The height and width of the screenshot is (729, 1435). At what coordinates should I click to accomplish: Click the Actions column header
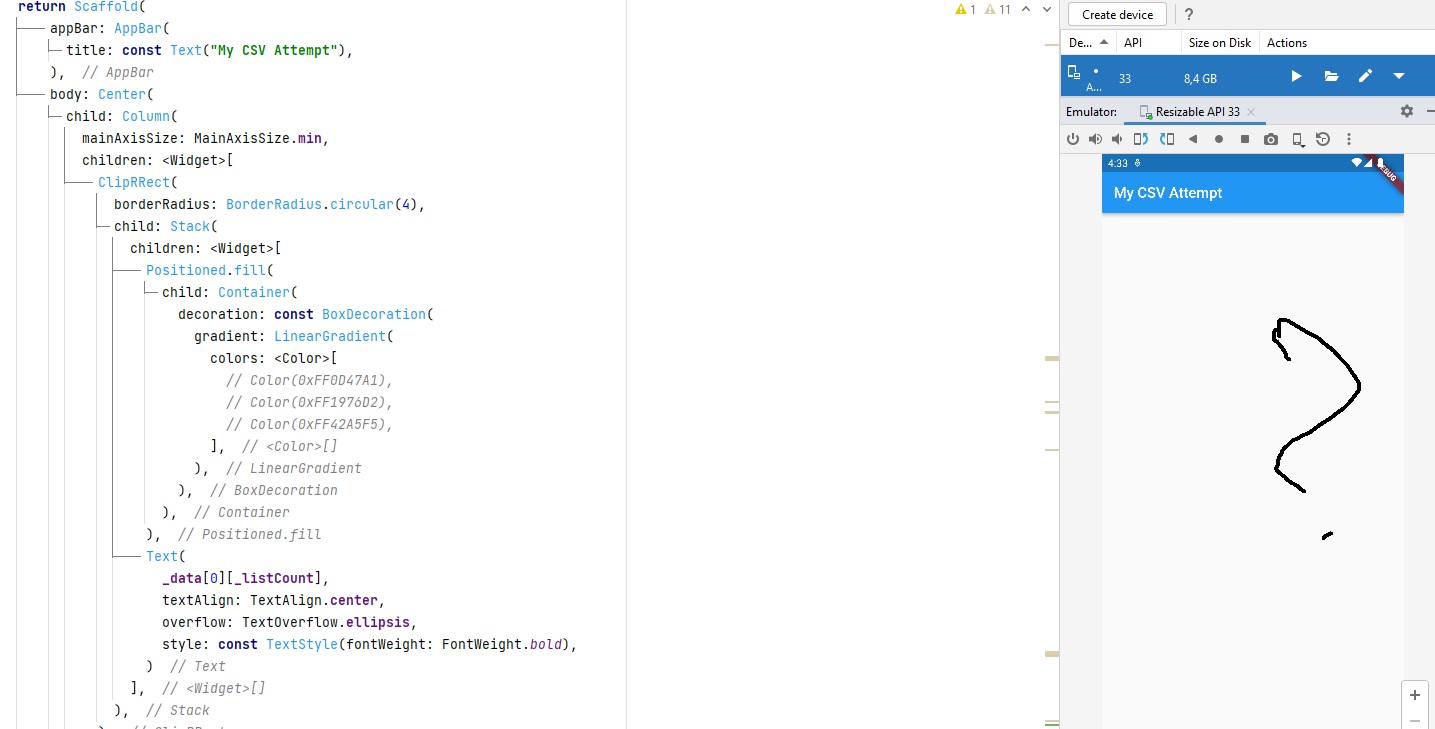1287,43
